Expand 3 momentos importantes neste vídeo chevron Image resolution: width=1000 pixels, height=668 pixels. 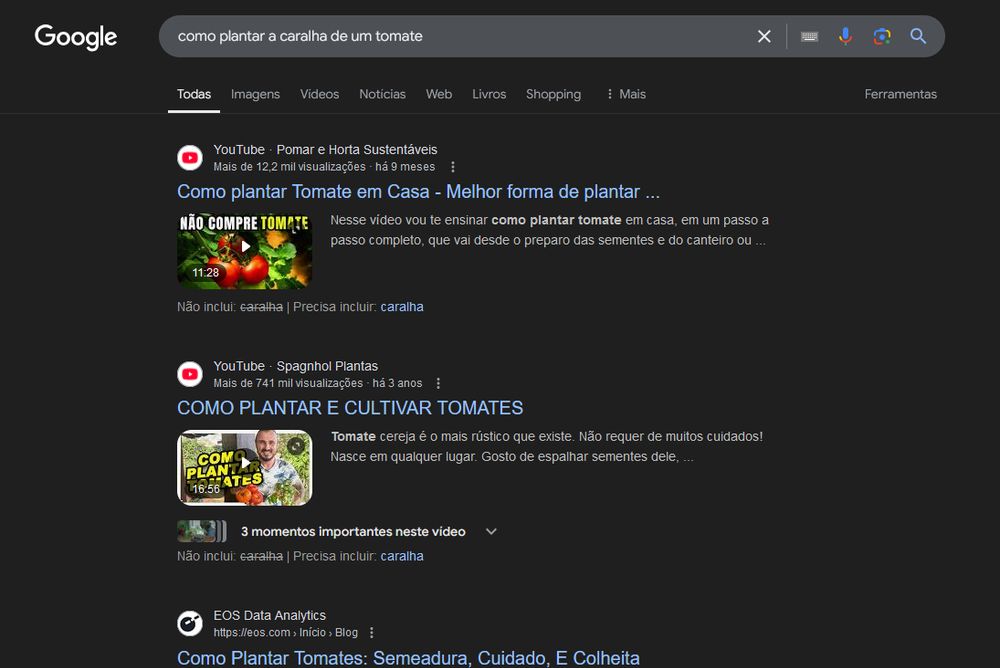coord(491,531)
